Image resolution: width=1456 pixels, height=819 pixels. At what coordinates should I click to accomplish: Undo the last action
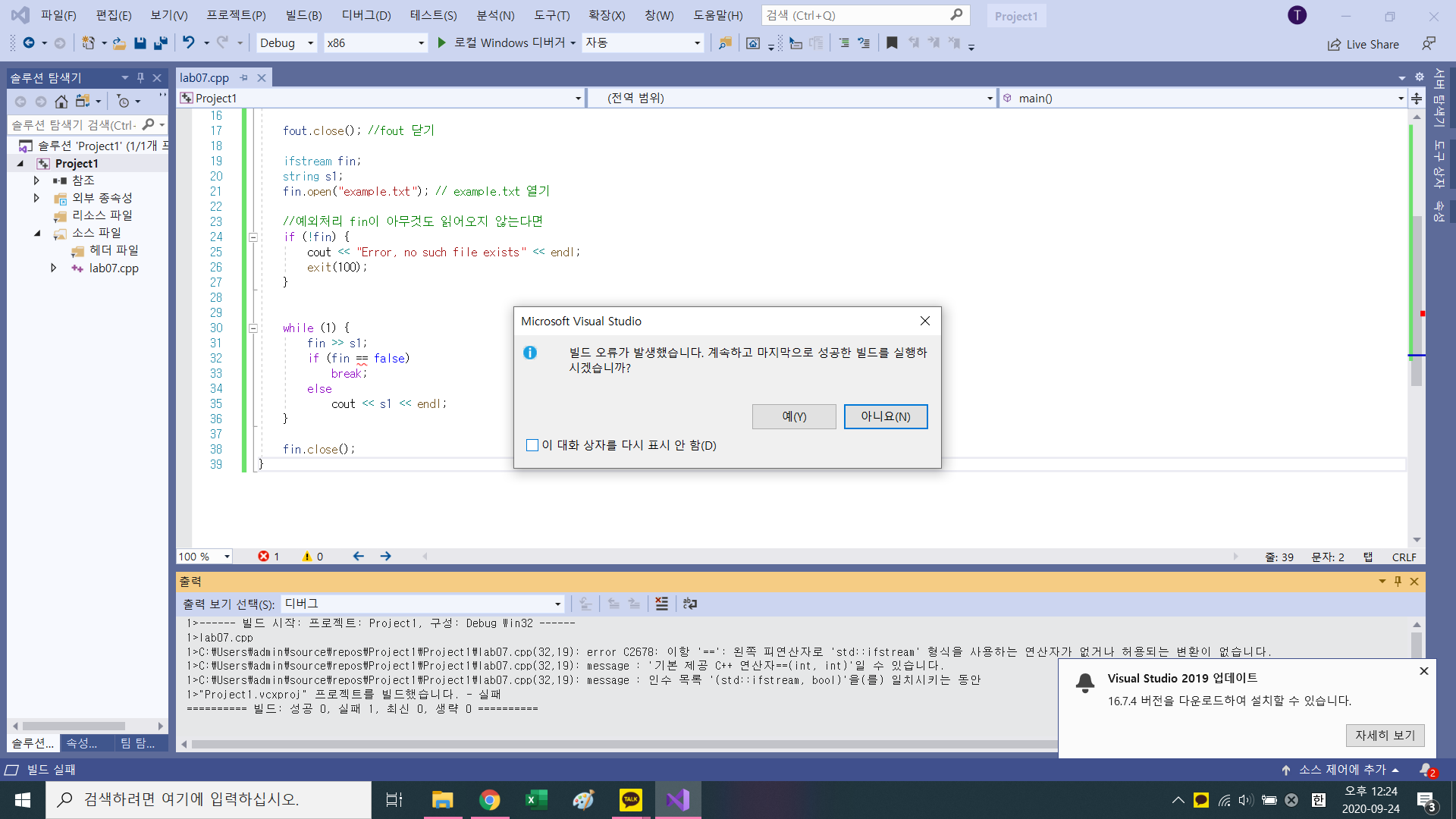click(x=189, y=43)
